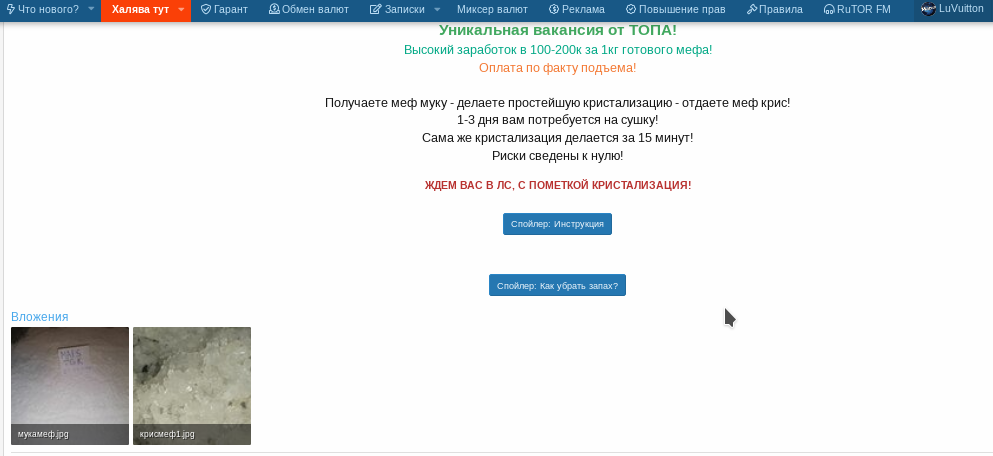Click the Обмен валют exchange icon

[x=274, y=10]
